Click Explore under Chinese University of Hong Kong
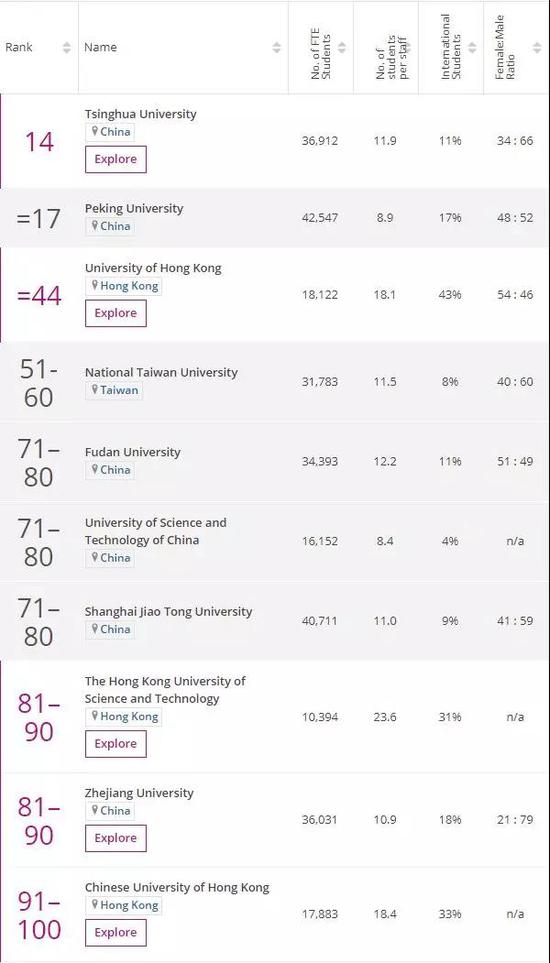 (x=115, y=933)
